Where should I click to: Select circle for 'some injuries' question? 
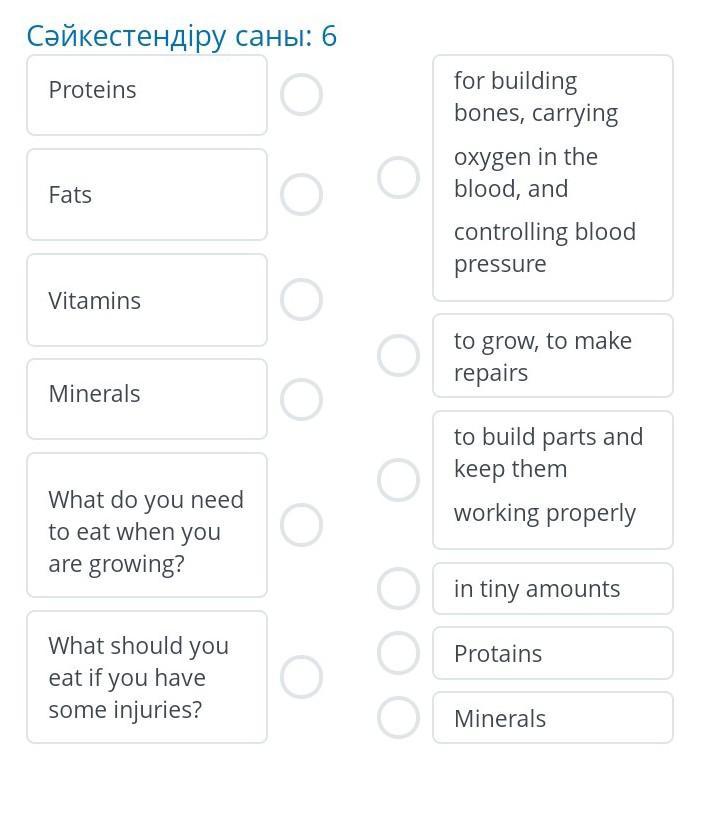[301, 677]
